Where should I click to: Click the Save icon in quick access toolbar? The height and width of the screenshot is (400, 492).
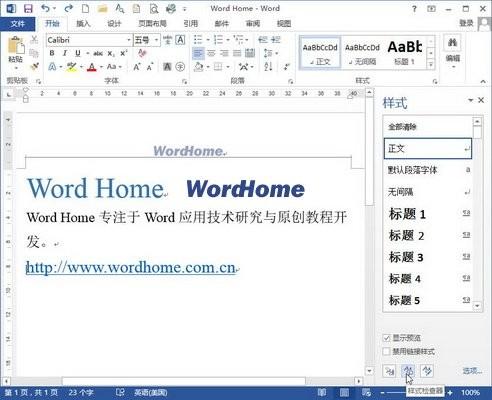pyautogui.click(x=28, y=9)
